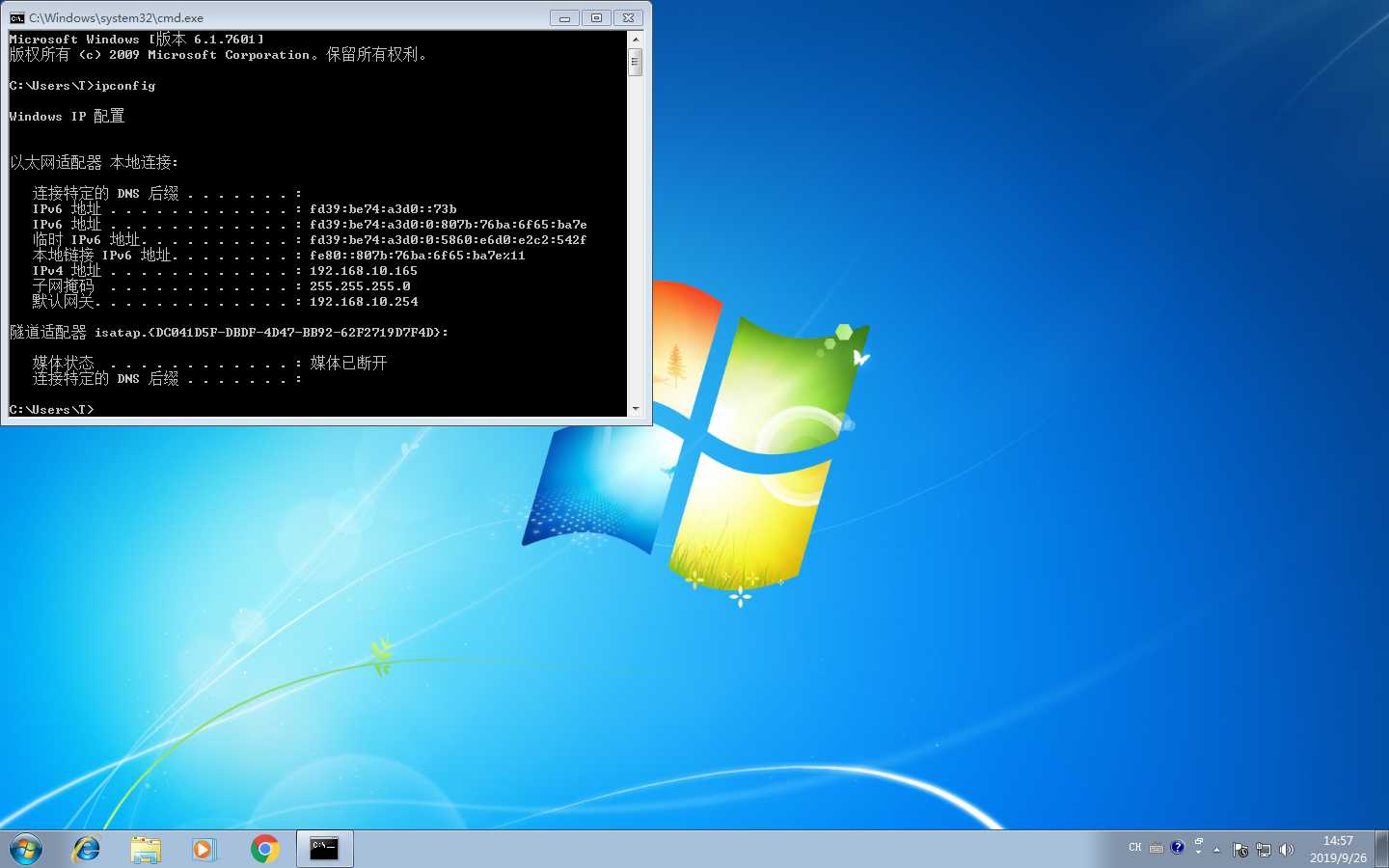Maximize the cmd.exe window
The image size is (1389, 868).
[x=596, y=17]
